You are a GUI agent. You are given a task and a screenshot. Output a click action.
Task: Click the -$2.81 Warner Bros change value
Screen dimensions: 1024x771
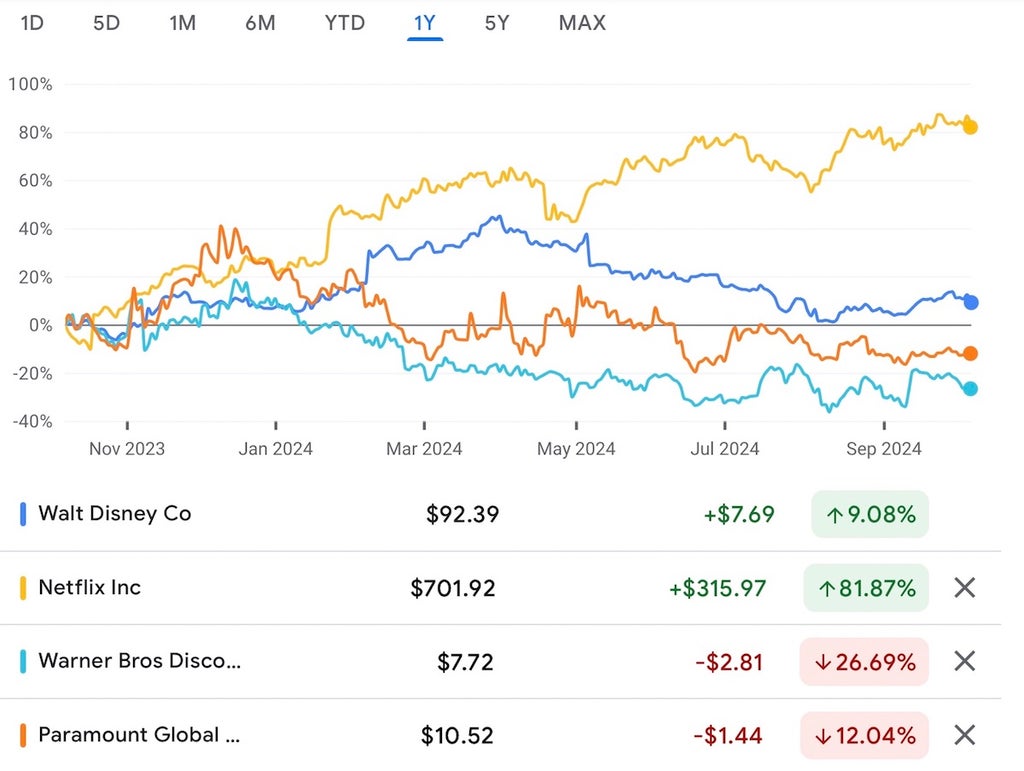pos(729,662)
